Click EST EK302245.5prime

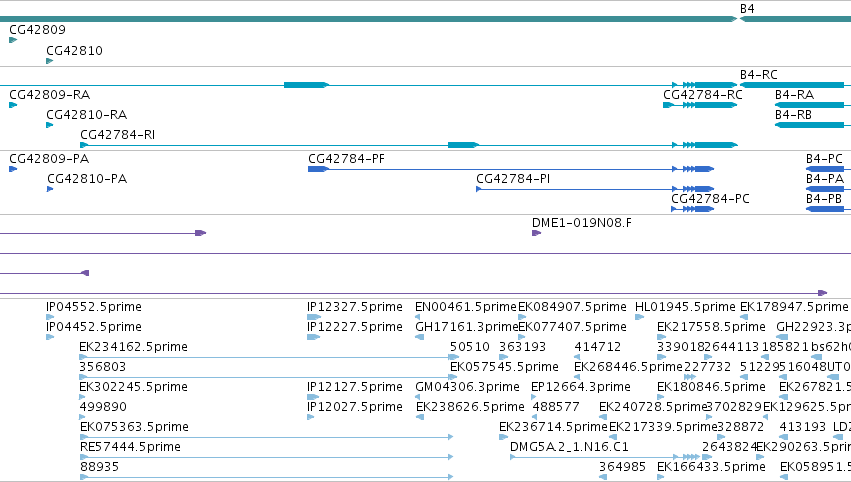point(134,386)
